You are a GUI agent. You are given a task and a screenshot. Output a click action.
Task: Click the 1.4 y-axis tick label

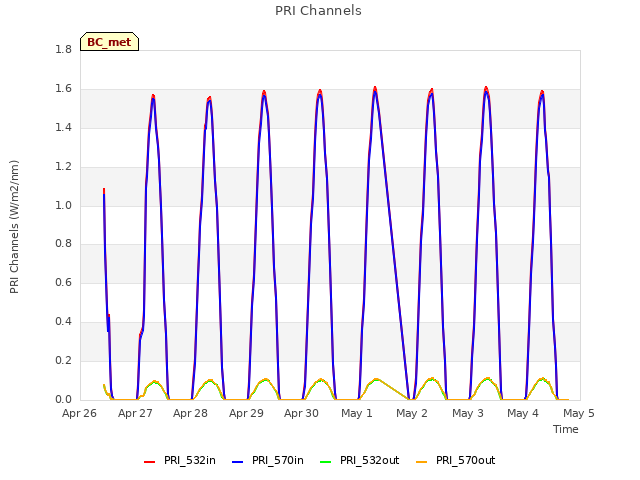tap(63, 127)
